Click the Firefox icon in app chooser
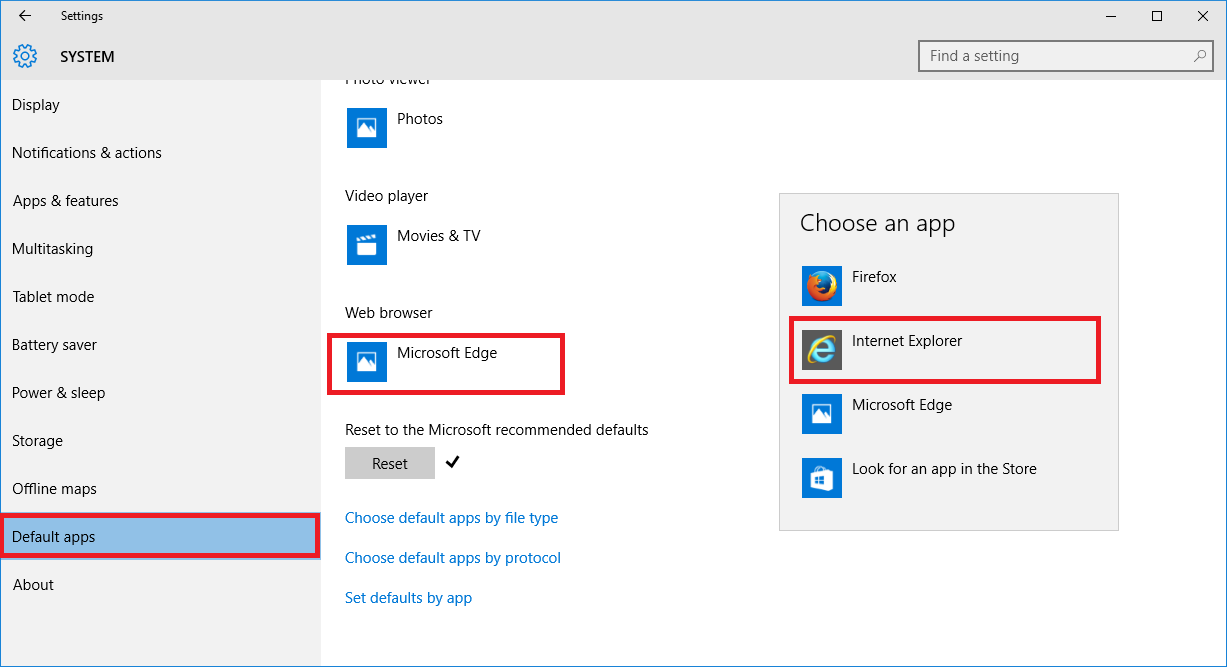Viewport: 1227px width, 667px height. (821, 286)
